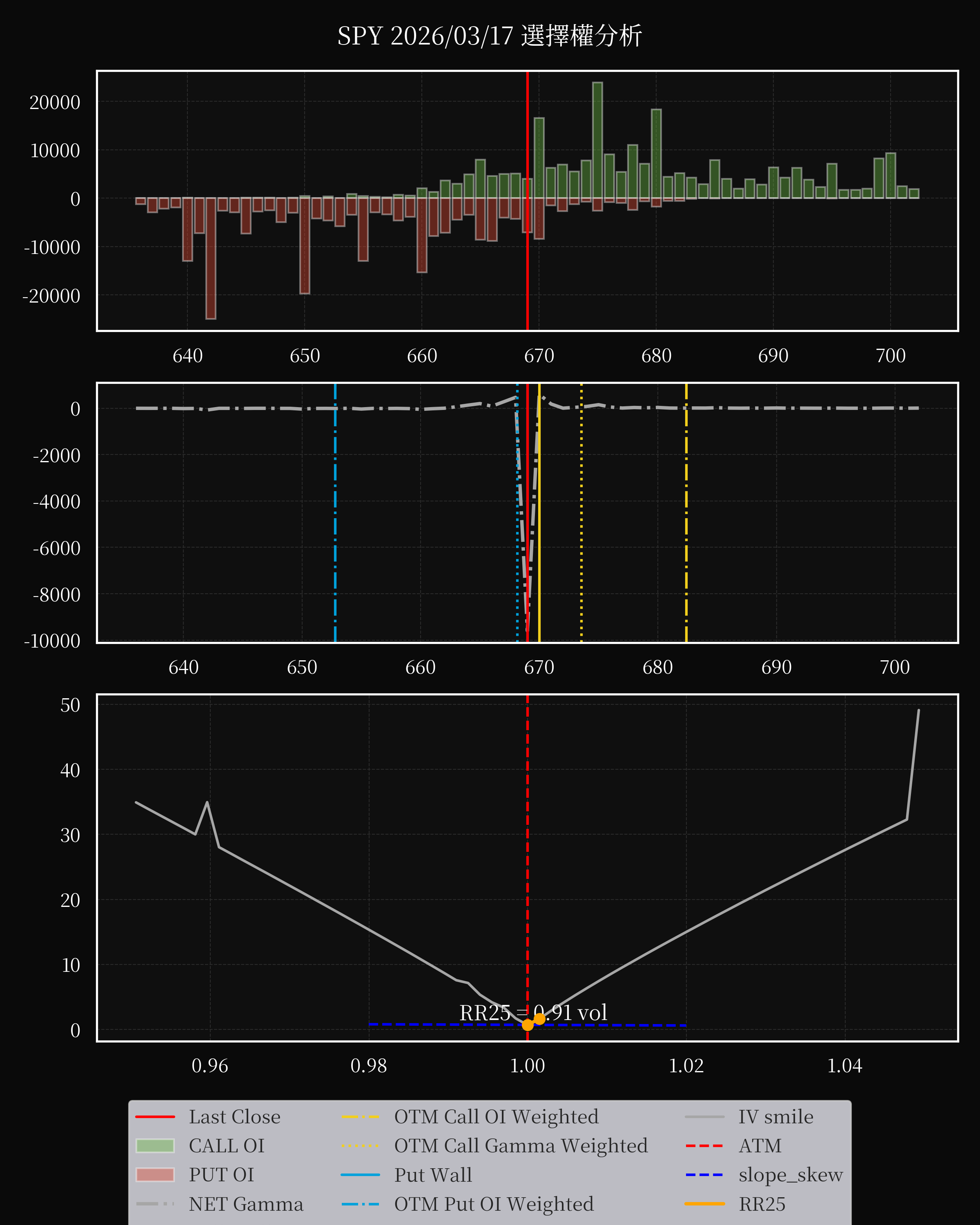Click the red Last Close legend line
The height and width of the screenshot is (1225, 980).
click(x=155, y=1116)
